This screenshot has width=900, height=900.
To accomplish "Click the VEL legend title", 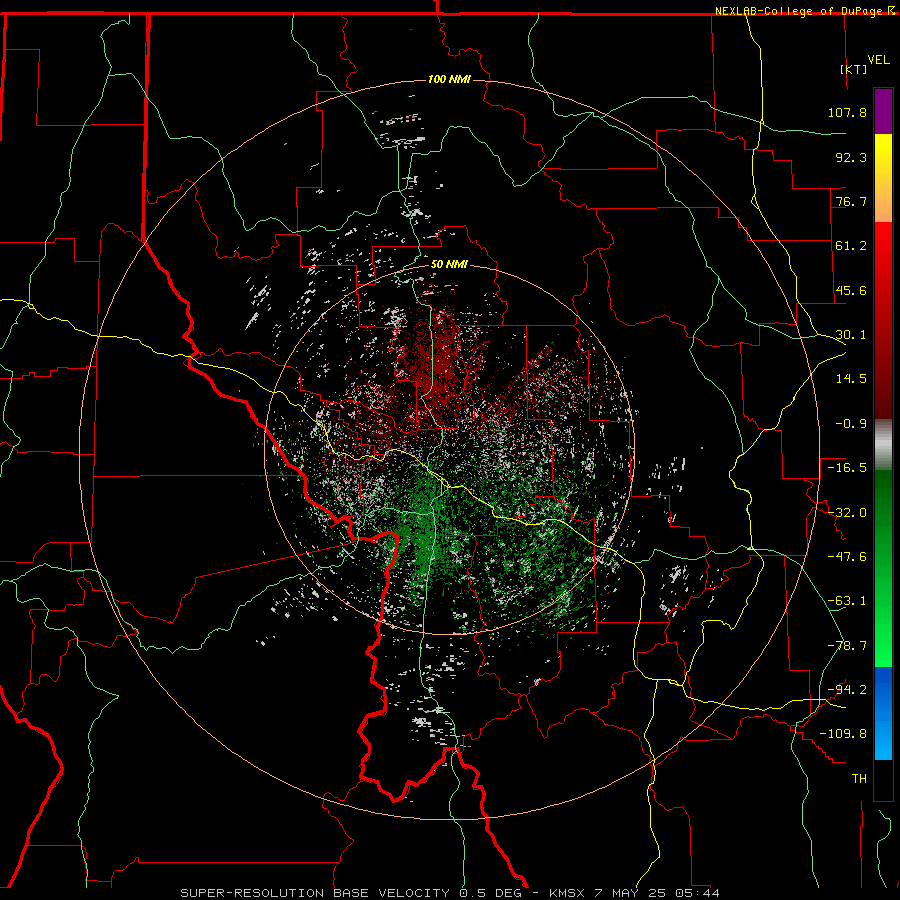I will (x=878, y=60).
